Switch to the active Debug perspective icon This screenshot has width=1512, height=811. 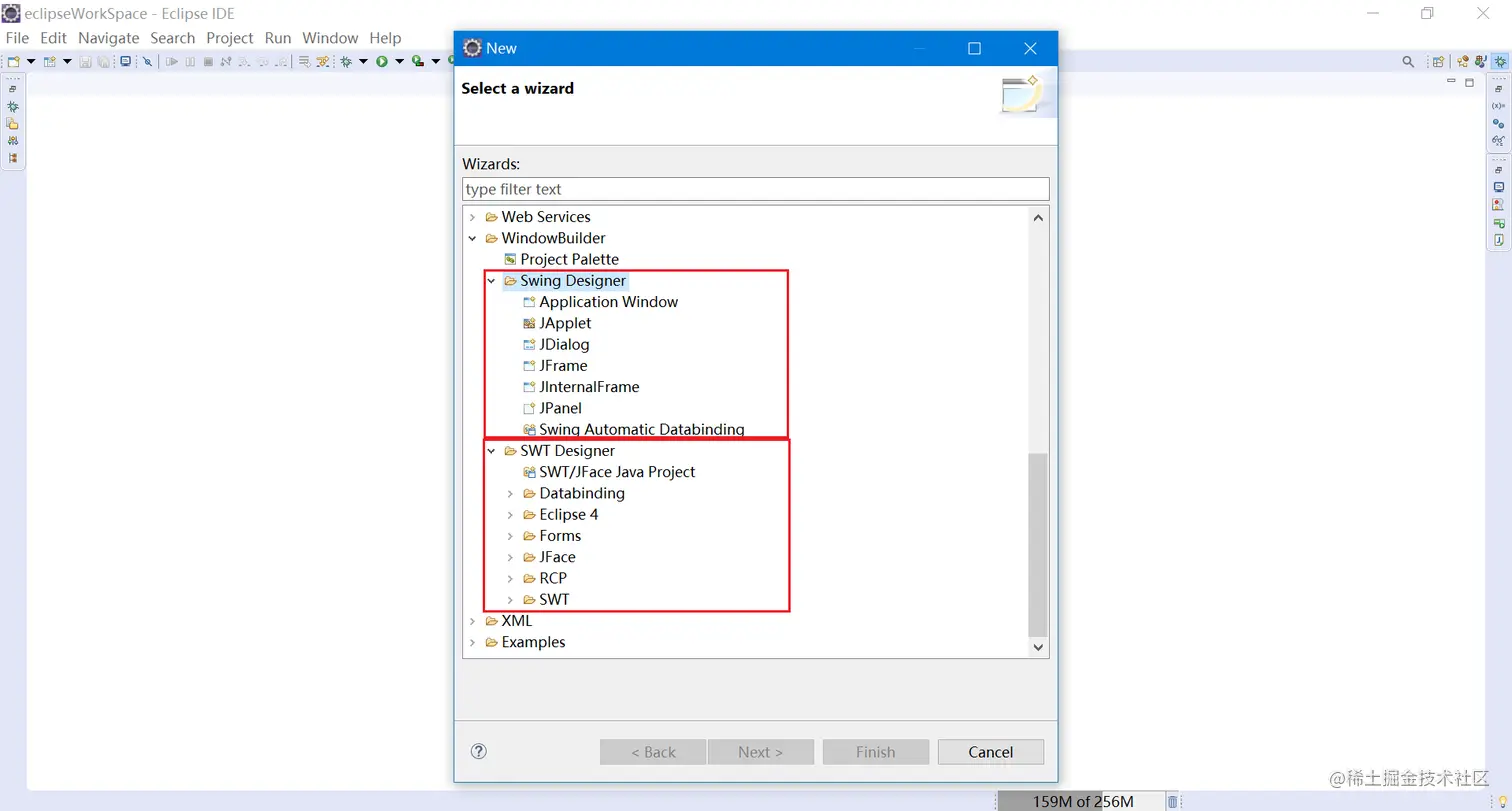[x=1500, y=62]
